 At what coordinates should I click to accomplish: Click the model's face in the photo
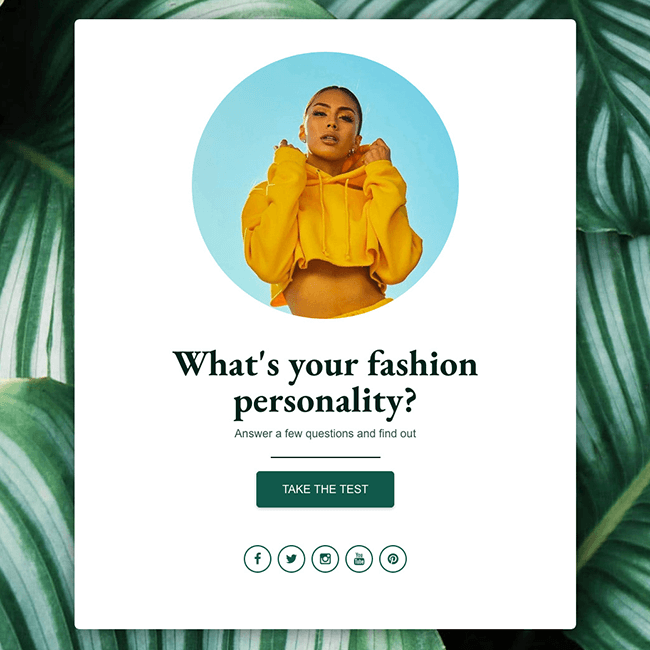point(331,122)
